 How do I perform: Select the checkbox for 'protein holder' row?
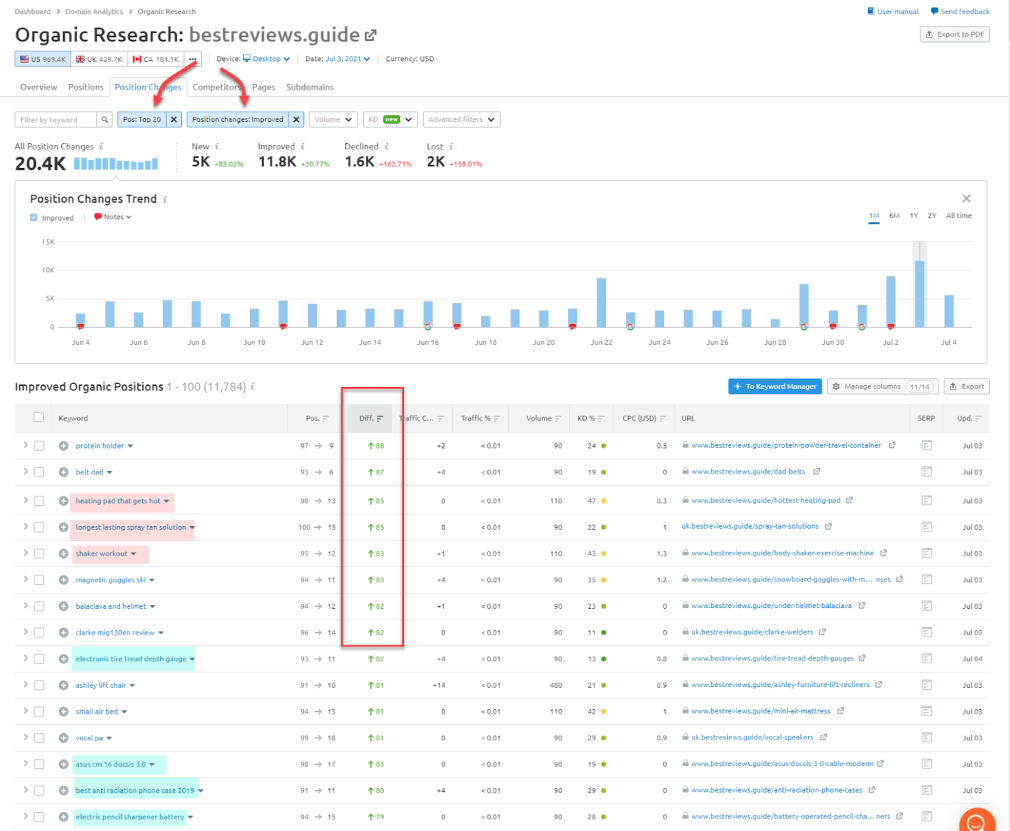(39, 446)
